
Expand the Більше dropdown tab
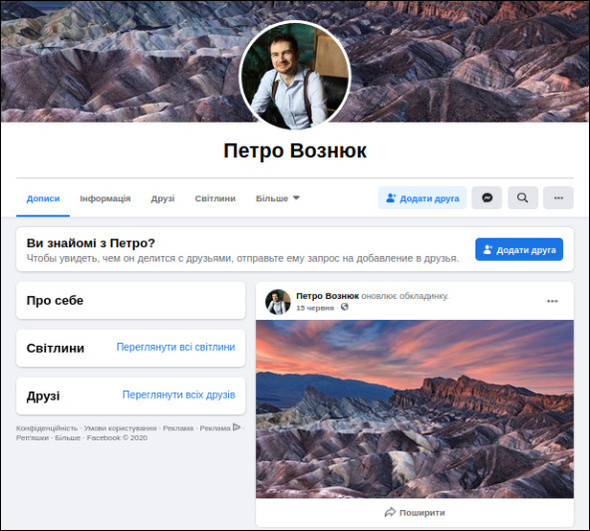click(x=278, y=198)
